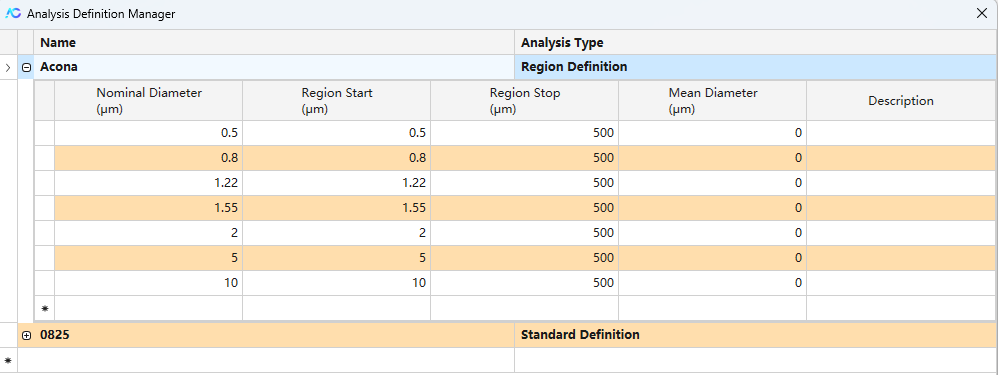This screenshot has width=998, height=375.
Task: Click Region Stop cell in the 10 row
Action: 524,283
